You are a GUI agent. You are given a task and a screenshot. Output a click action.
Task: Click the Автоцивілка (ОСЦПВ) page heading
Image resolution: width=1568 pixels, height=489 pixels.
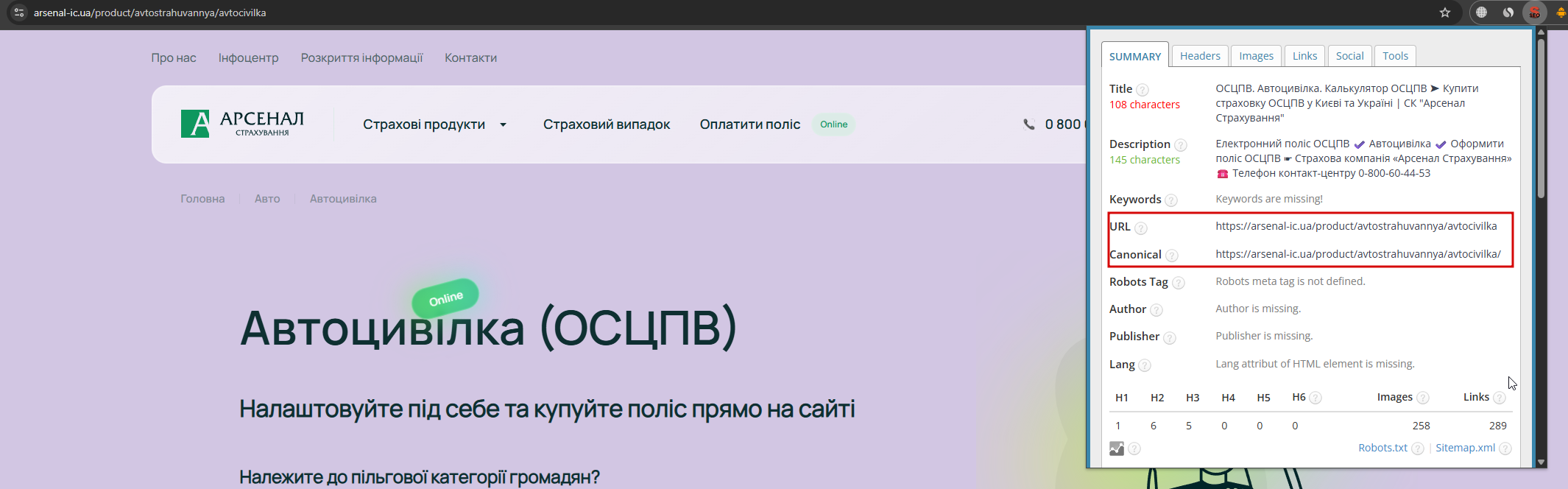tap(488, 328)
